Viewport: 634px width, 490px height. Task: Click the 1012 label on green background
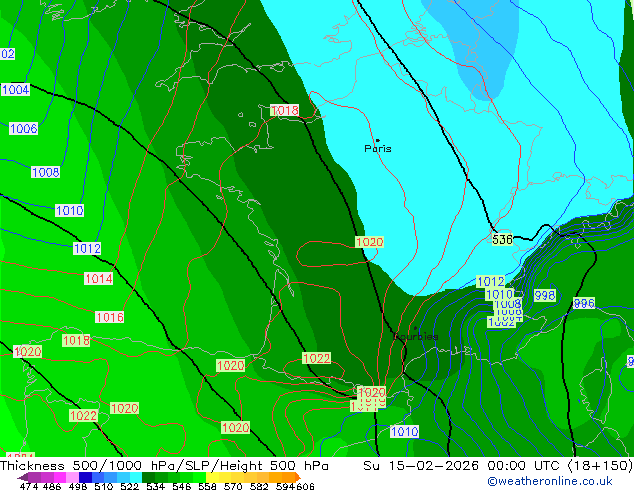(x=490, y=281)
